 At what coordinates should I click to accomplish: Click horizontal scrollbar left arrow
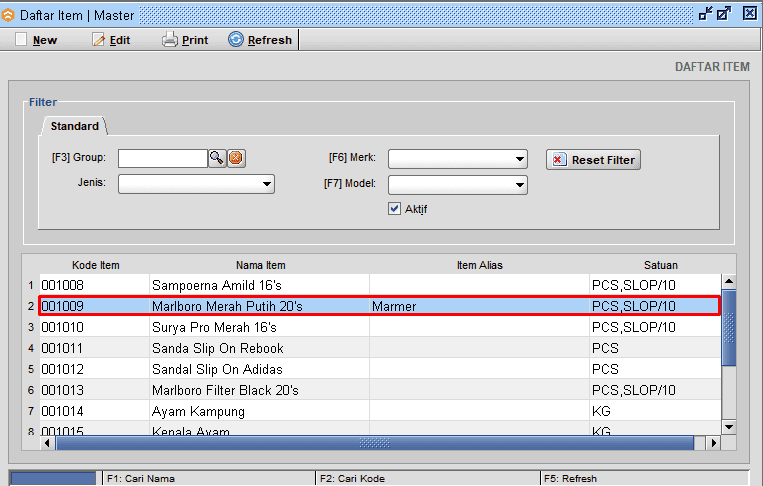pos(47,443)
